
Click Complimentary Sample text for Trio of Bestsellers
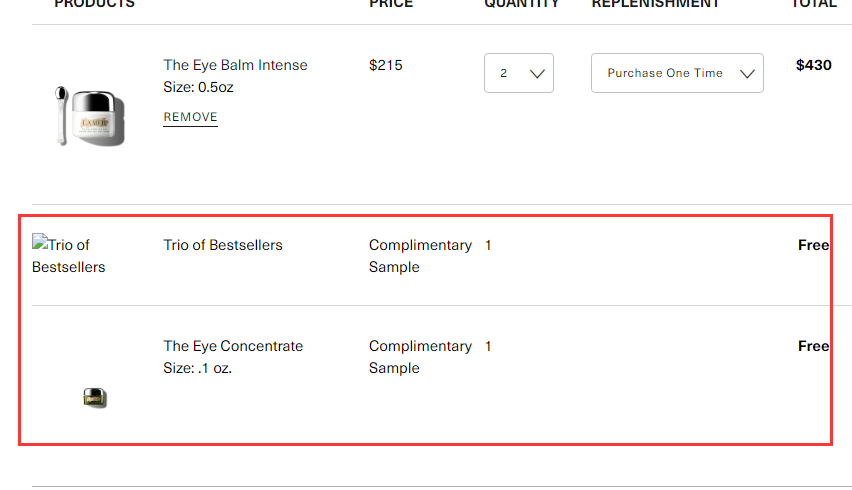420,256
